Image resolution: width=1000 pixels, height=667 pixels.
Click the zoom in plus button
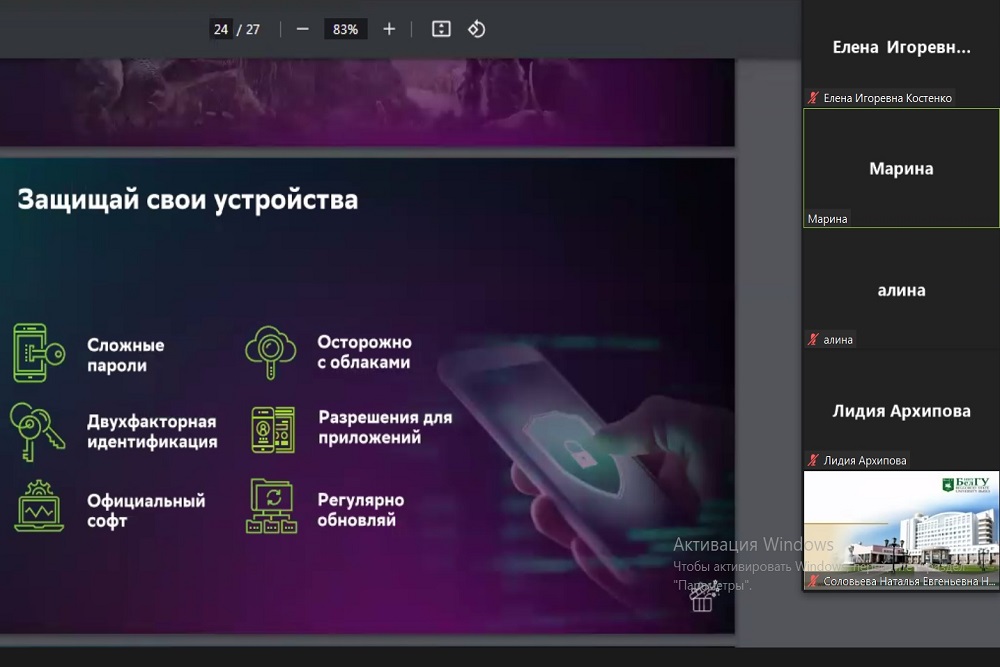pos(389,29)
